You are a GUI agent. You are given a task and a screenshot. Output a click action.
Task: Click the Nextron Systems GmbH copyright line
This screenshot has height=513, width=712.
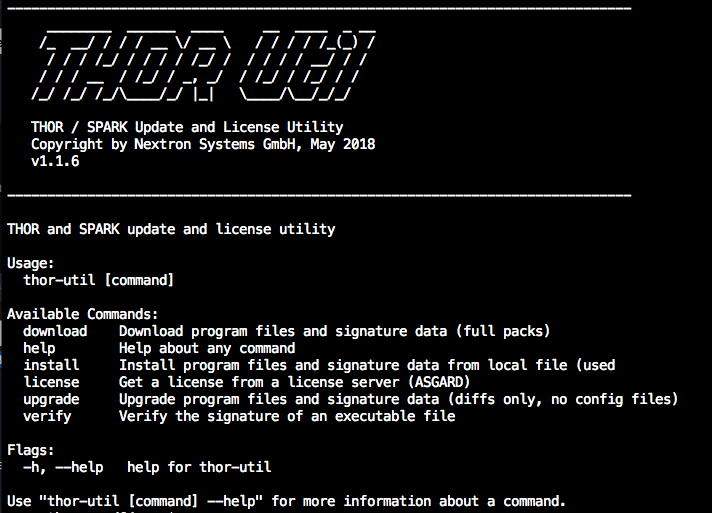[203, 144]
